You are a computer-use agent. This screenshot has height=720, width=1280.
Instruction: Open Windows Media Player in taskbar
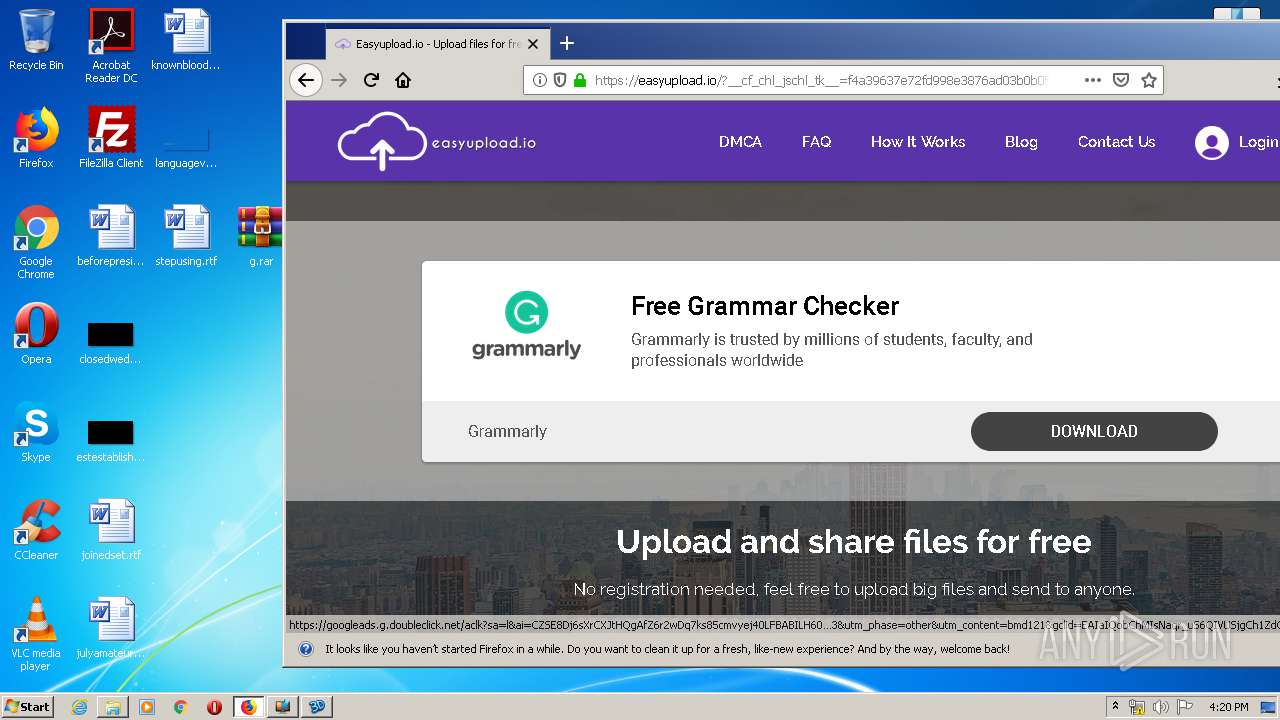(x=147, y=707)
